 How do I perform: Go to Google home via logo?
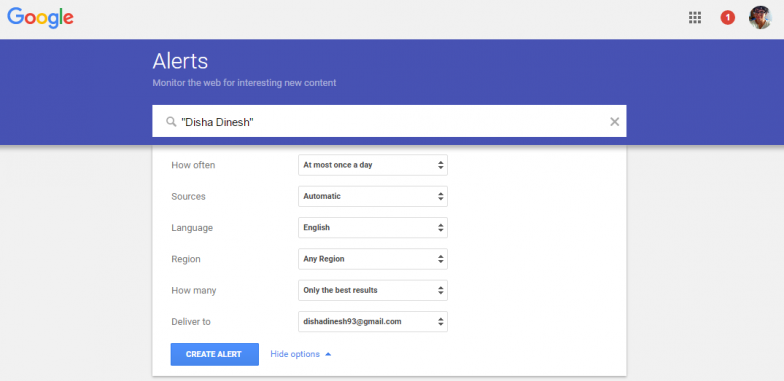(x=40, y=18)
